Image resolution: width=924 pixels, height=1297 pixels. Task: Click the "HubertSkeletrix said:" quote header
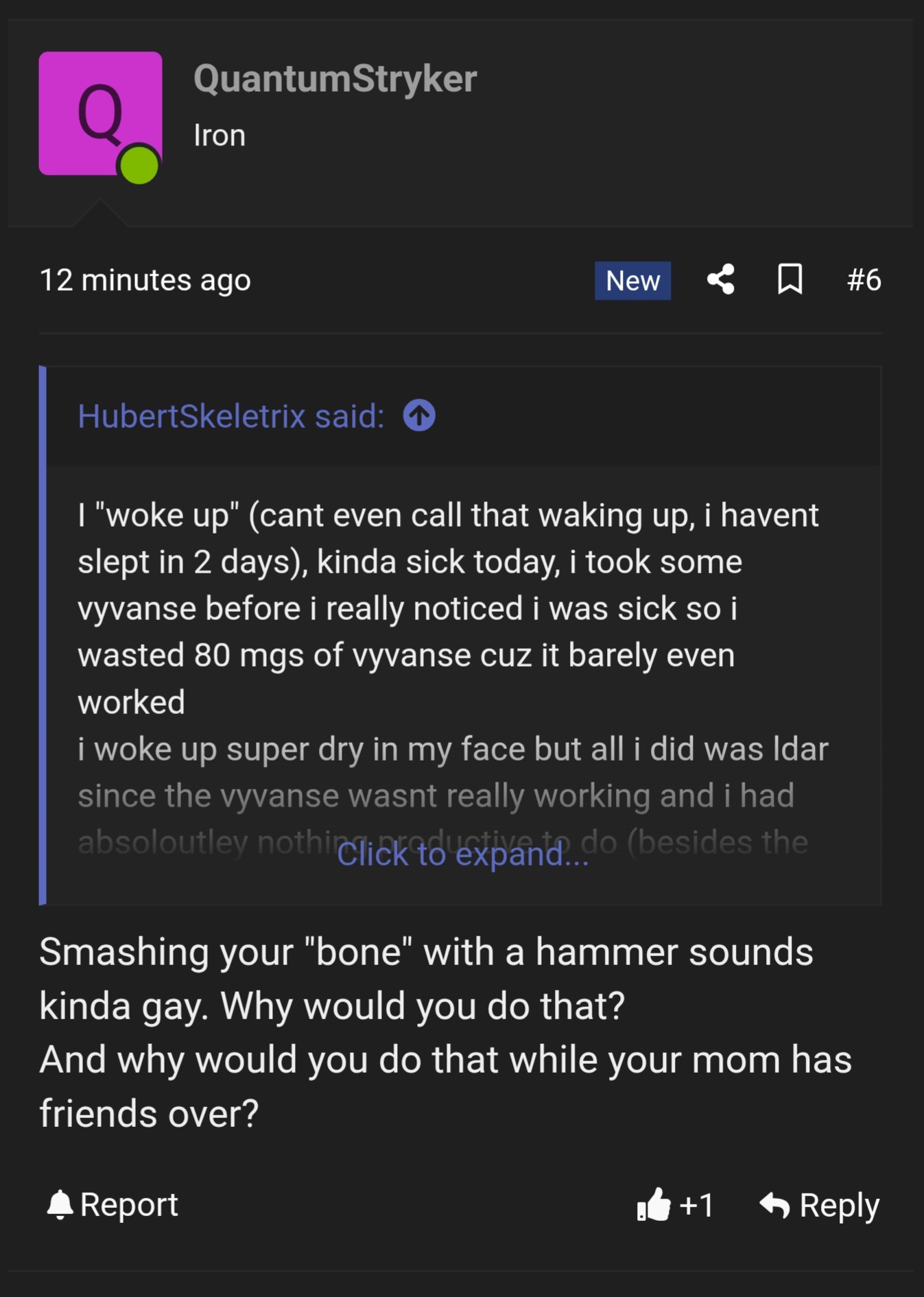point(230,416)
